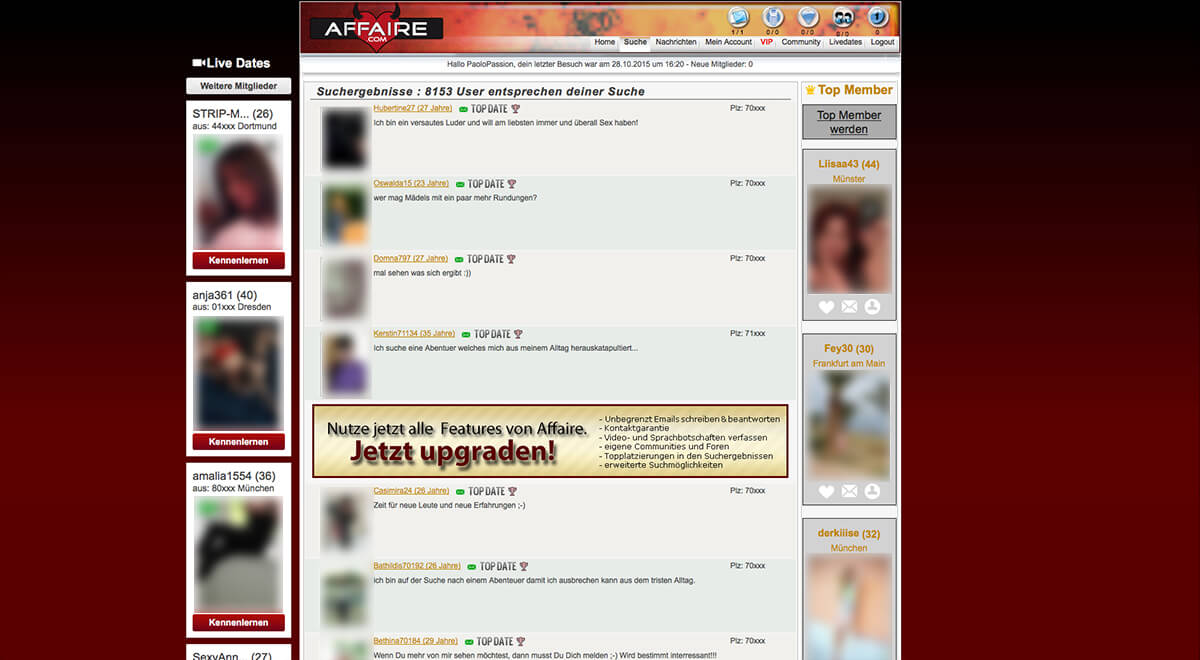Screen dimensions: 1200x660
Task: Click the heart icon under Liisaa43
Action: tap(826, 307)
